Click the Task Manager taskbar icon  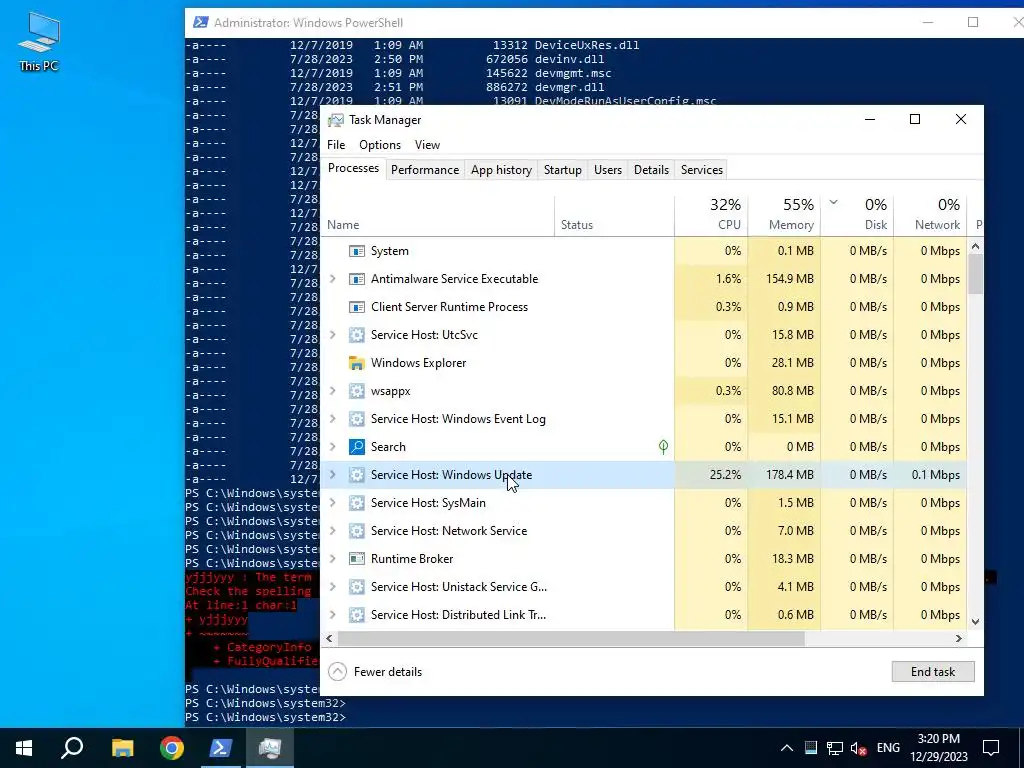(270, 748)
